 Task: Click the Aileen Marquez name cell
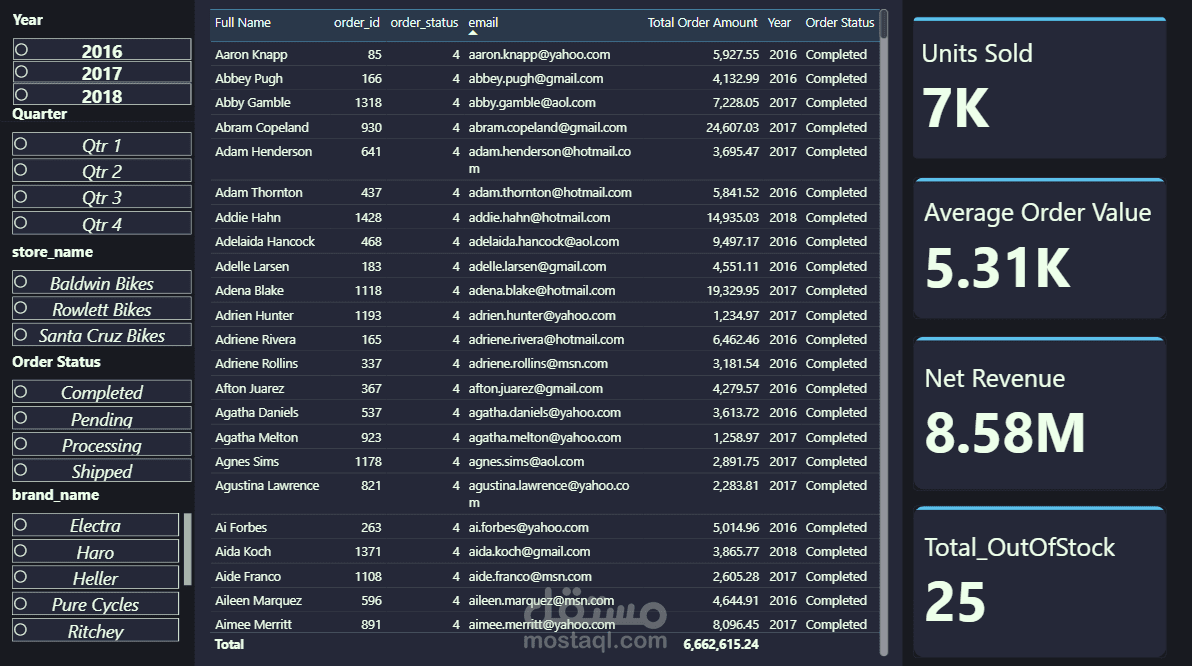[258, 601]
